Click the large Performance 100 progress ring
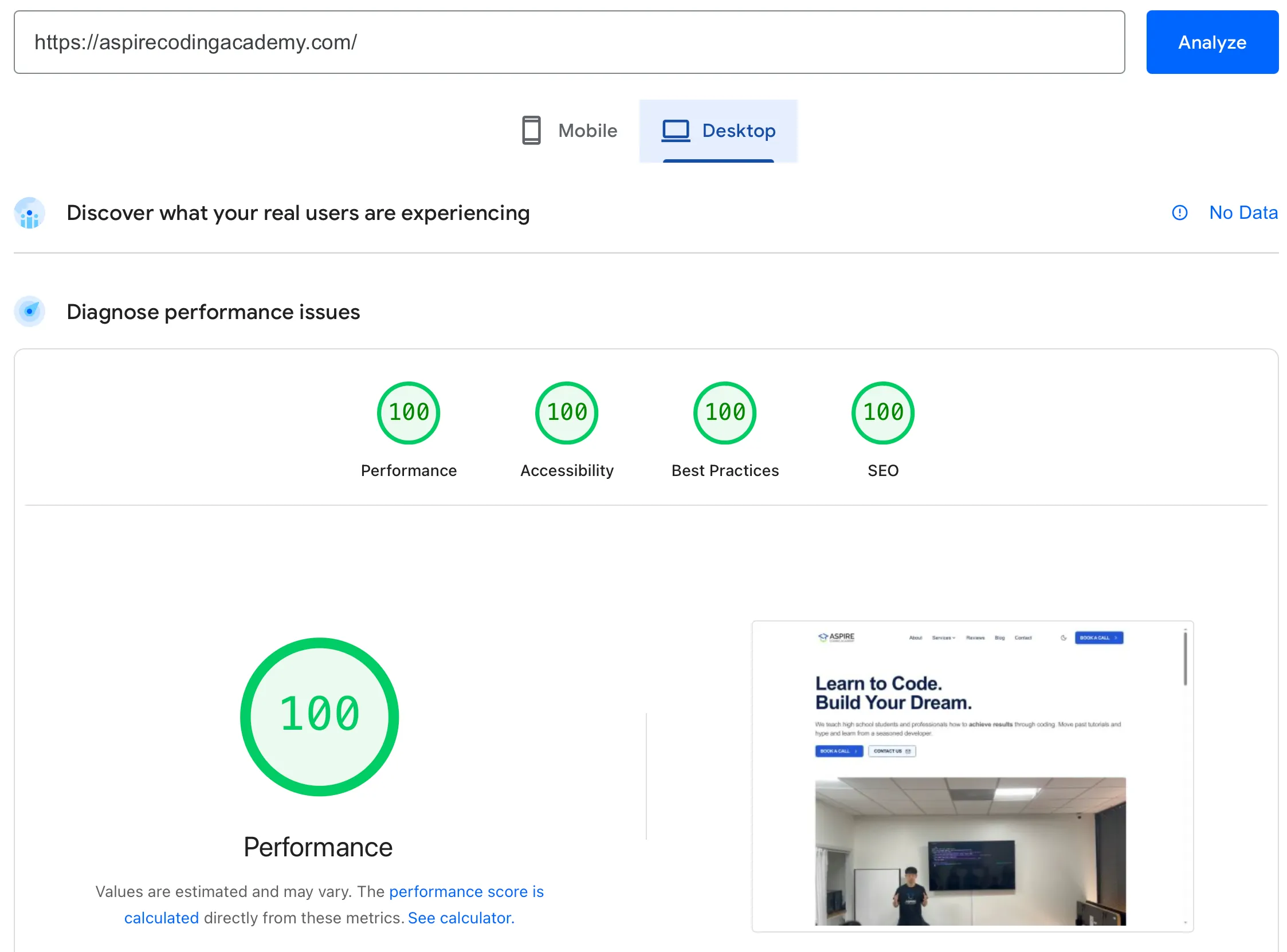 click(319, 716)
